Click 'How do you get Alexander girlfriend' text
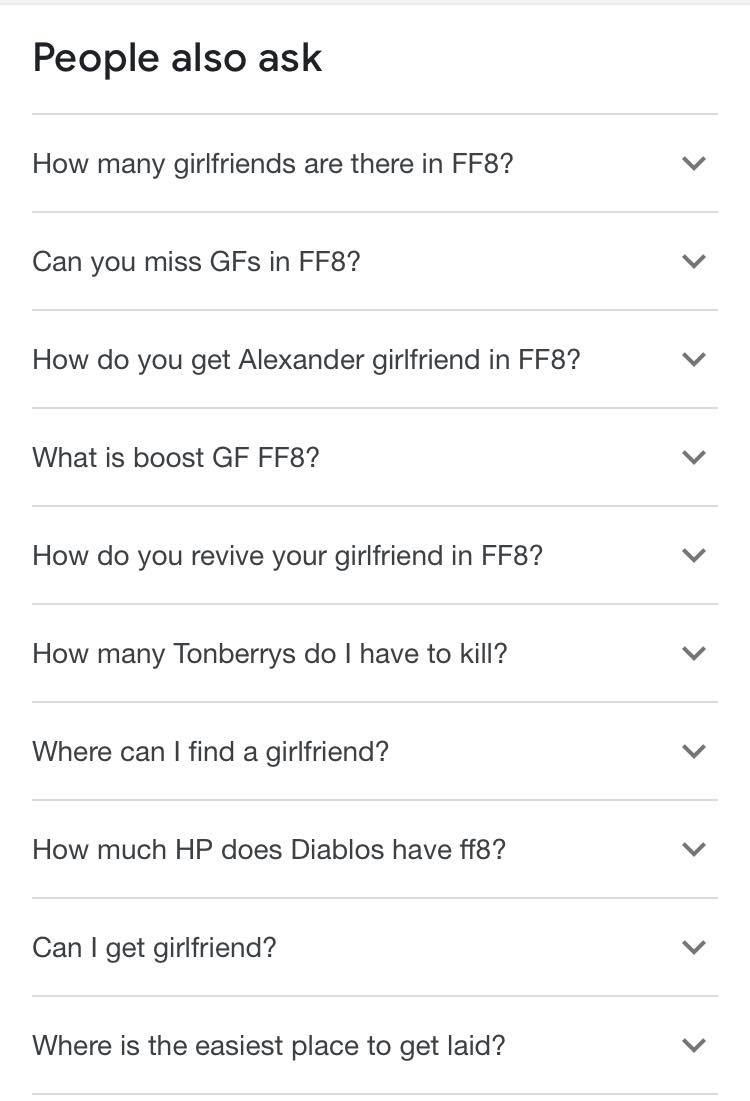The image size is (750, 1101). tap(306, 359)
